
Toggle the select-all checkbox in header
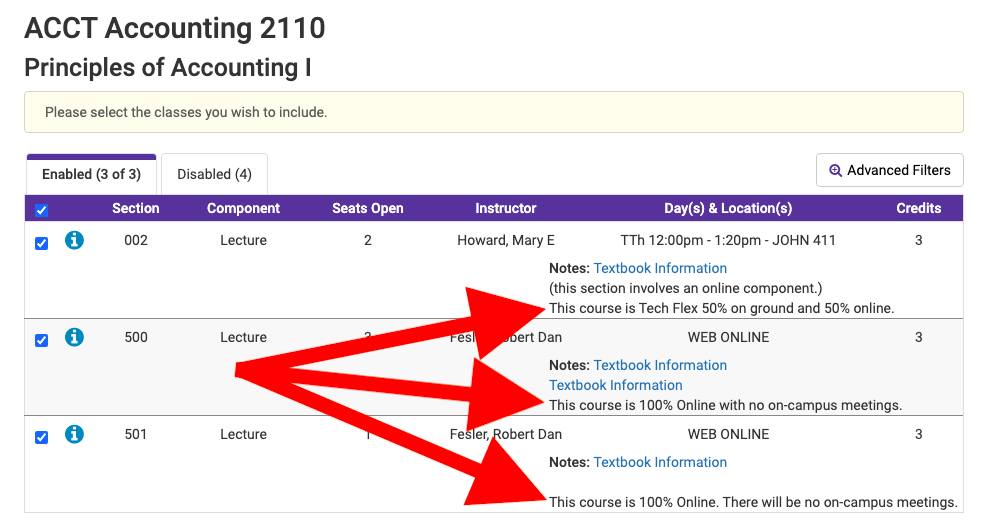(41, 210)
